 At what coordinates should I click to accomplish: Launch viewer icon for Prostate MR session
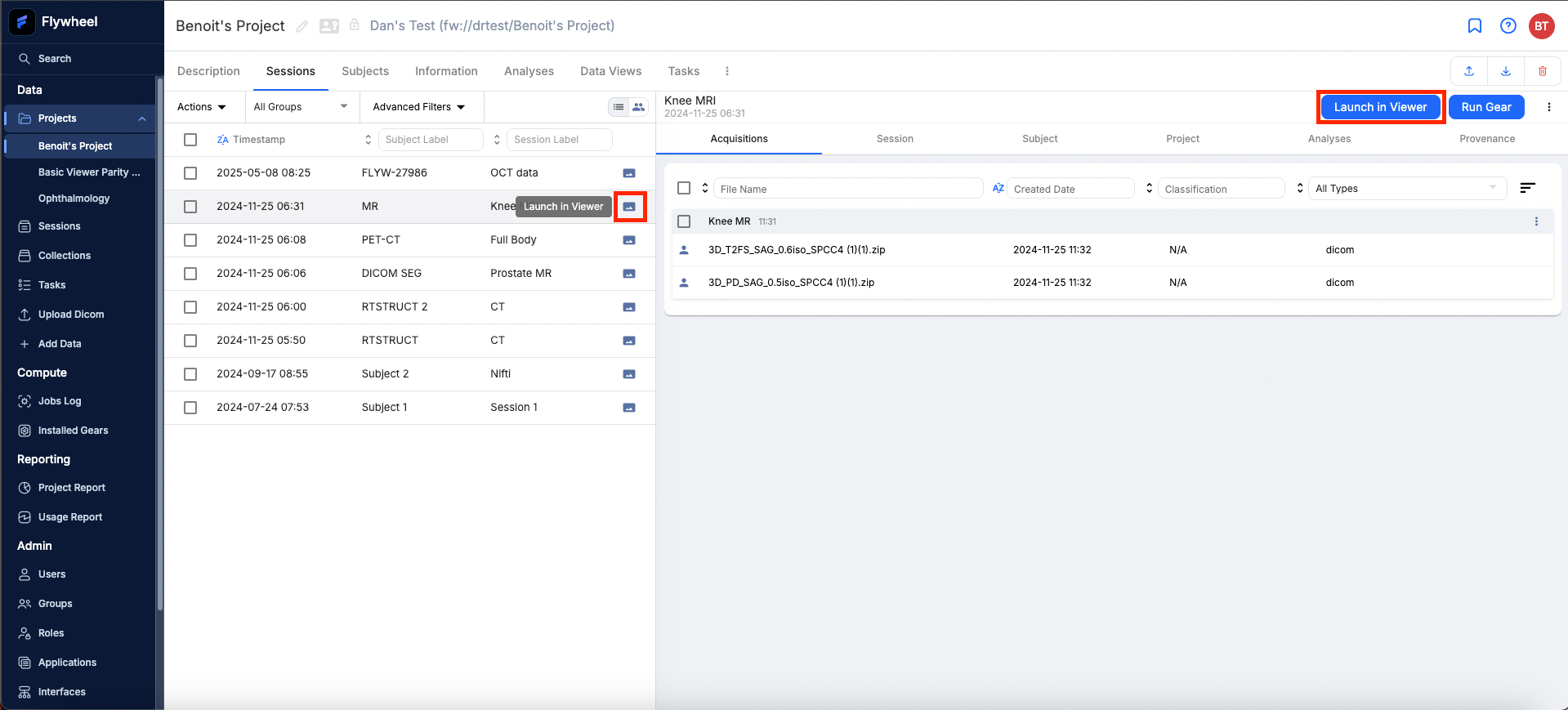tap(629, 274)
